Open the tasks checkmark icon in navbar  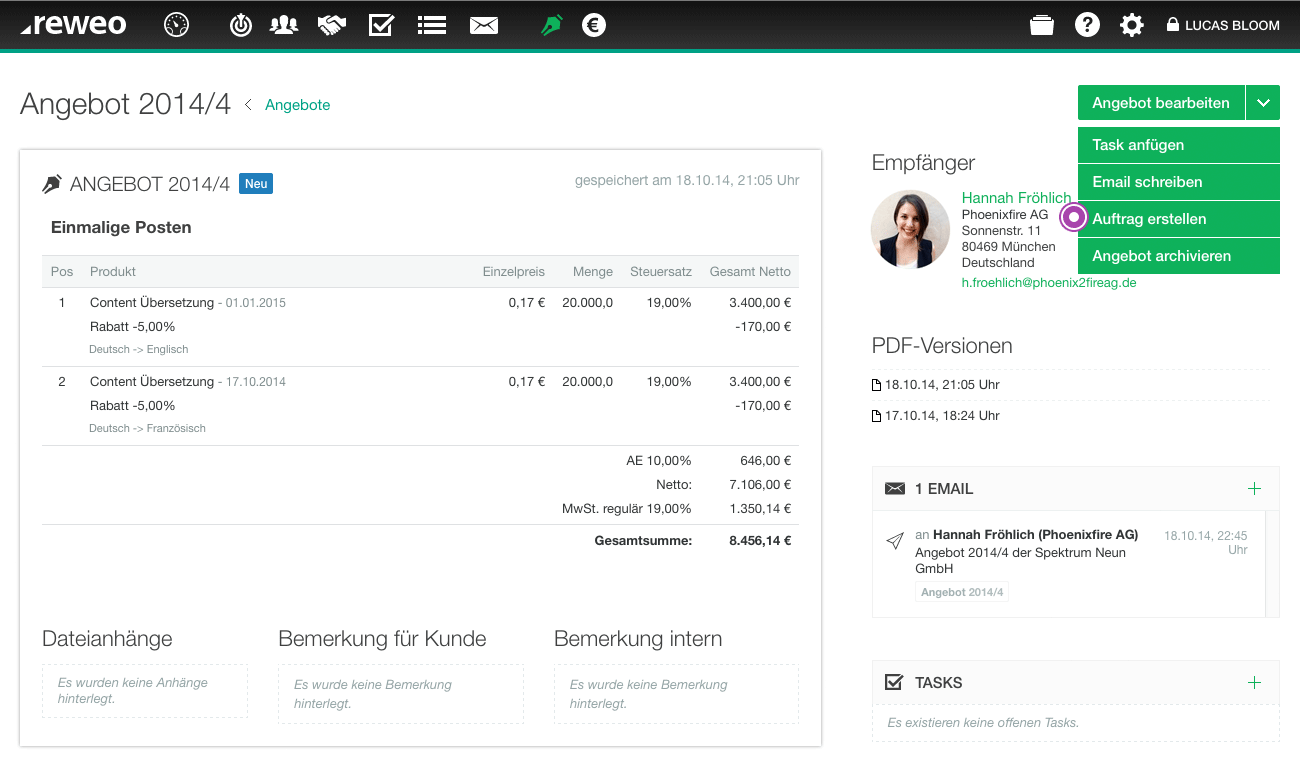pos(381,25)
